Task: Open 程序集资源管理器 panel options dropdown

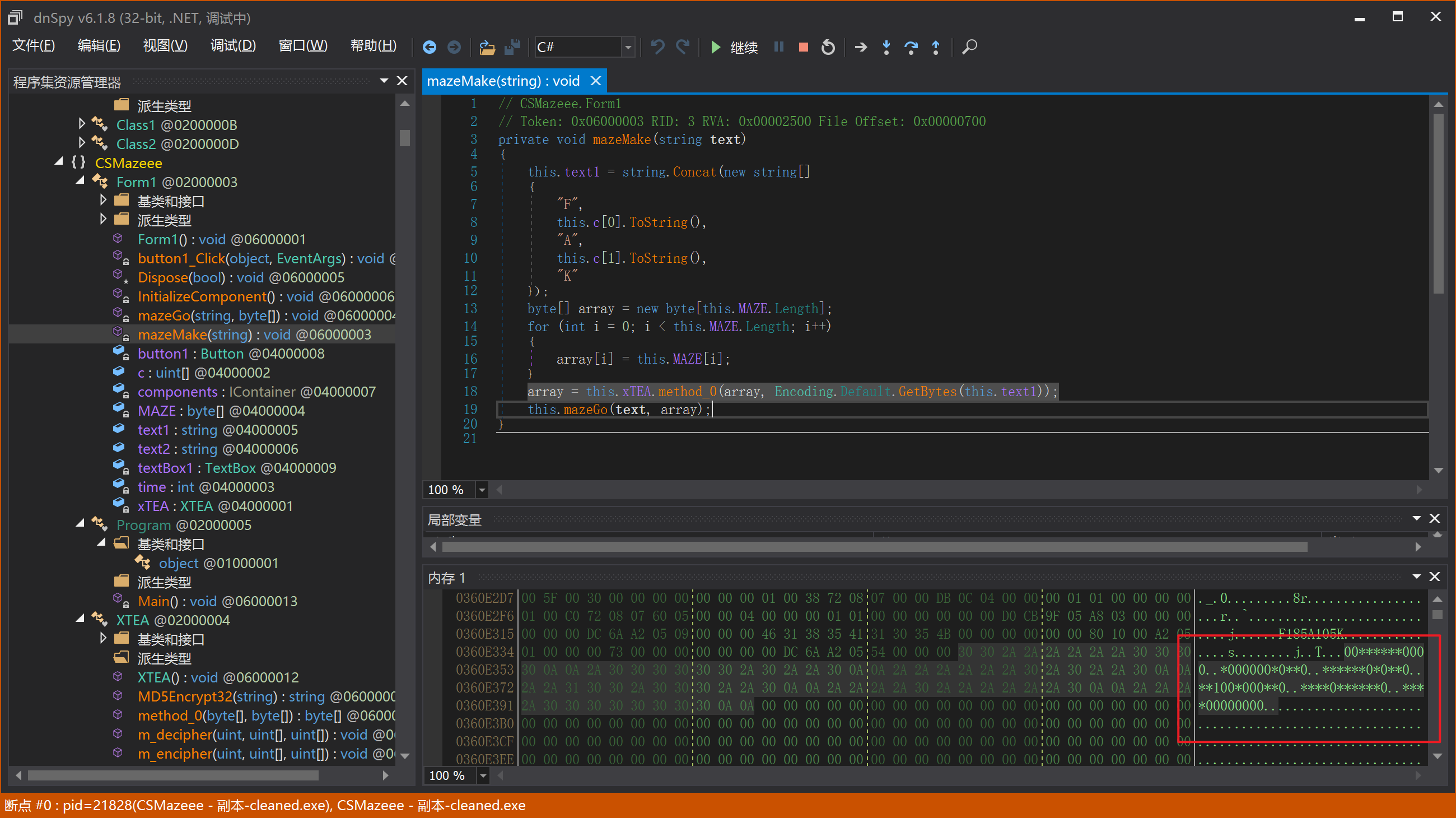Action: point(384,81)
